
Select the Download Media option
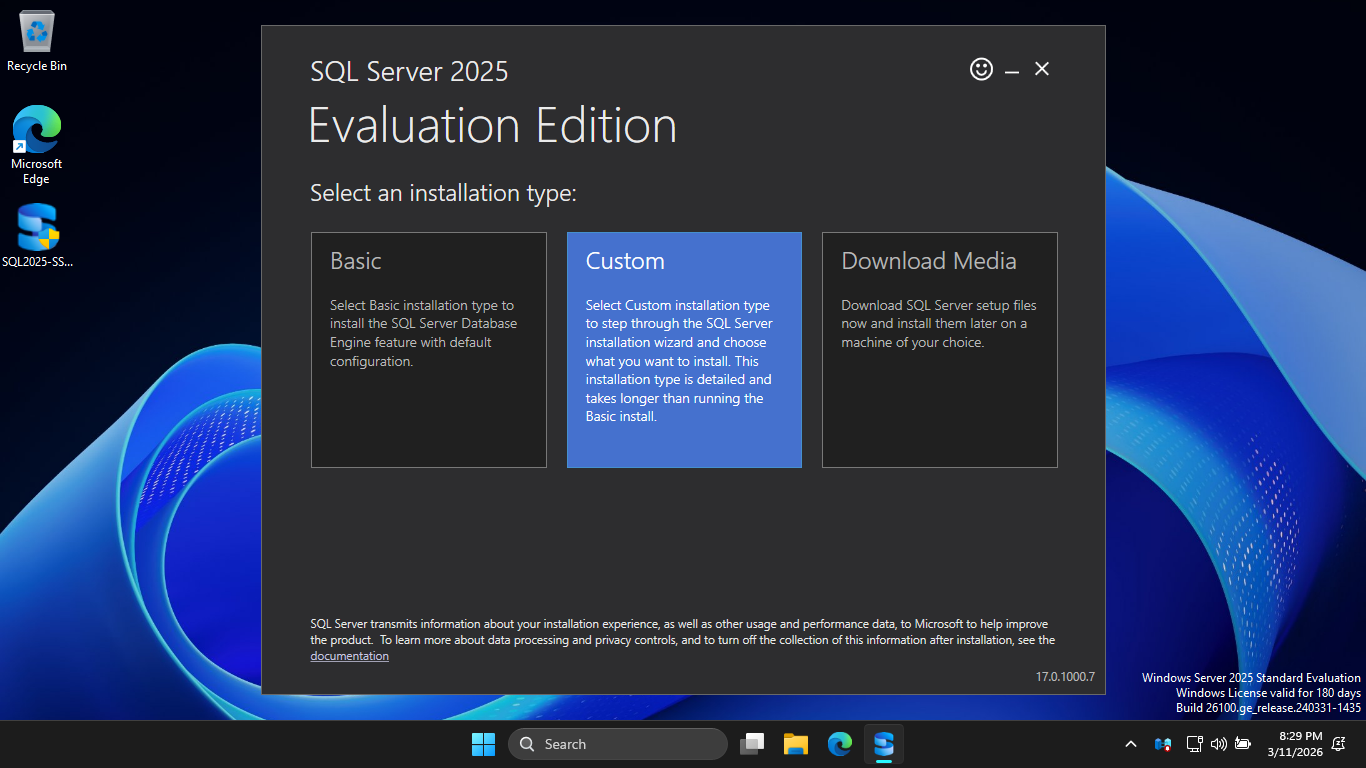click(939, 350)
